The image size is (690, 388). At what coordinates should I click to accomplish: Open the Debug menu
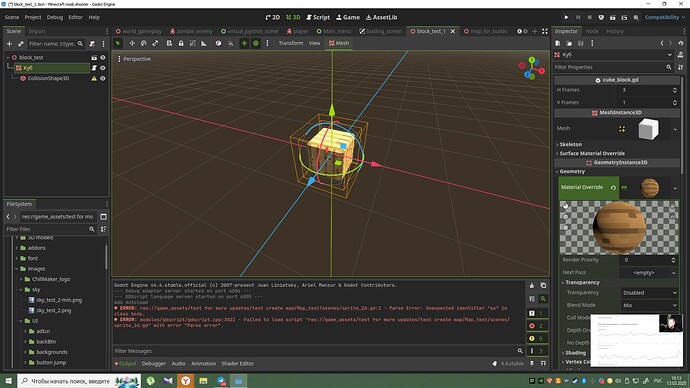pos(55,17)
